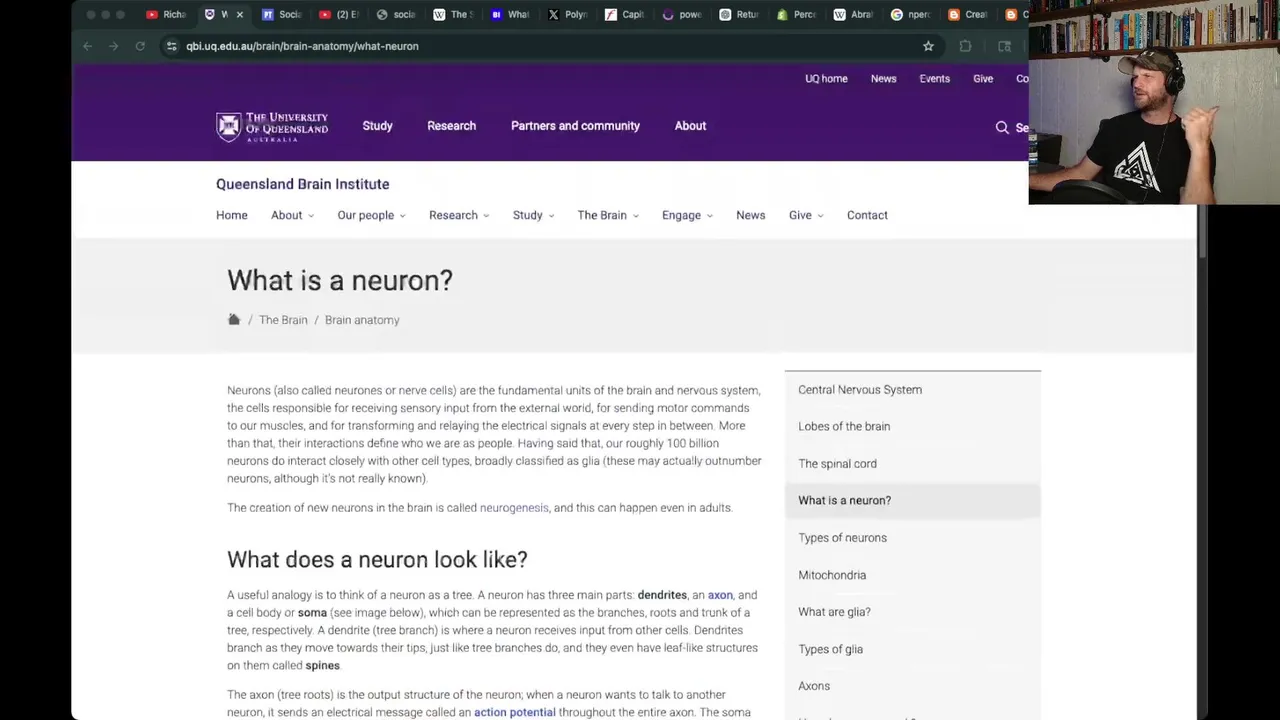Open Partners and community menu
Viewport: 1280px width, 720px height.
tap(575, 126)
